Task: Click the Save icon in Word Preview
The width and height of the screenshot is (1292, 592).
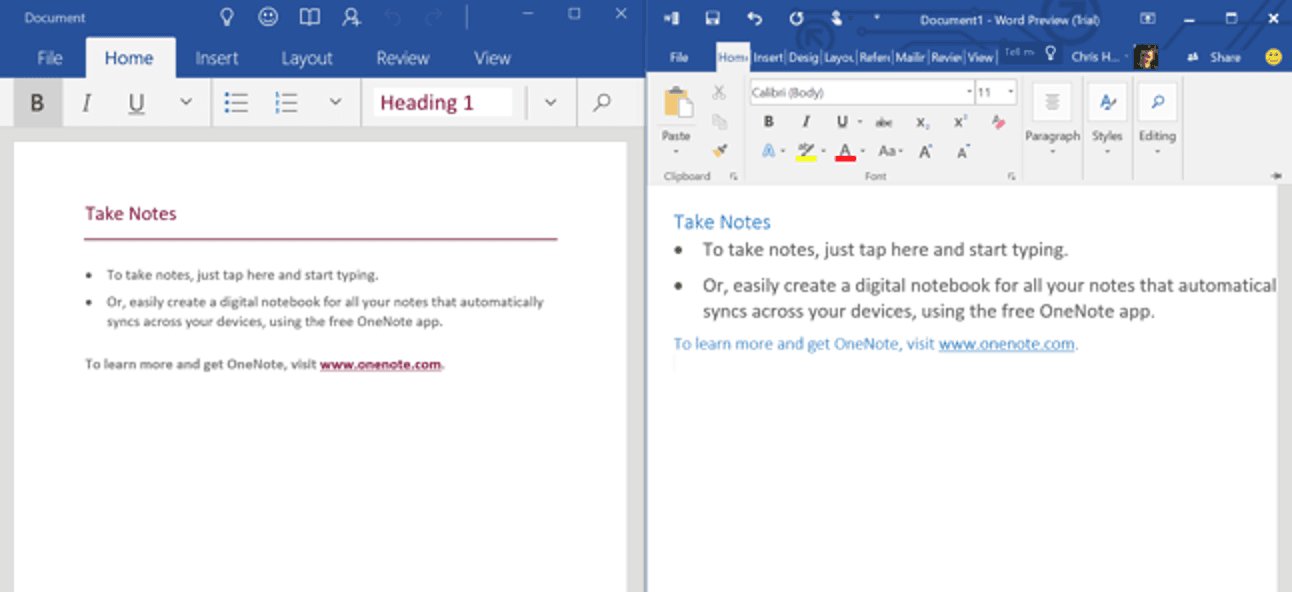Action: [x=712, y=18]
